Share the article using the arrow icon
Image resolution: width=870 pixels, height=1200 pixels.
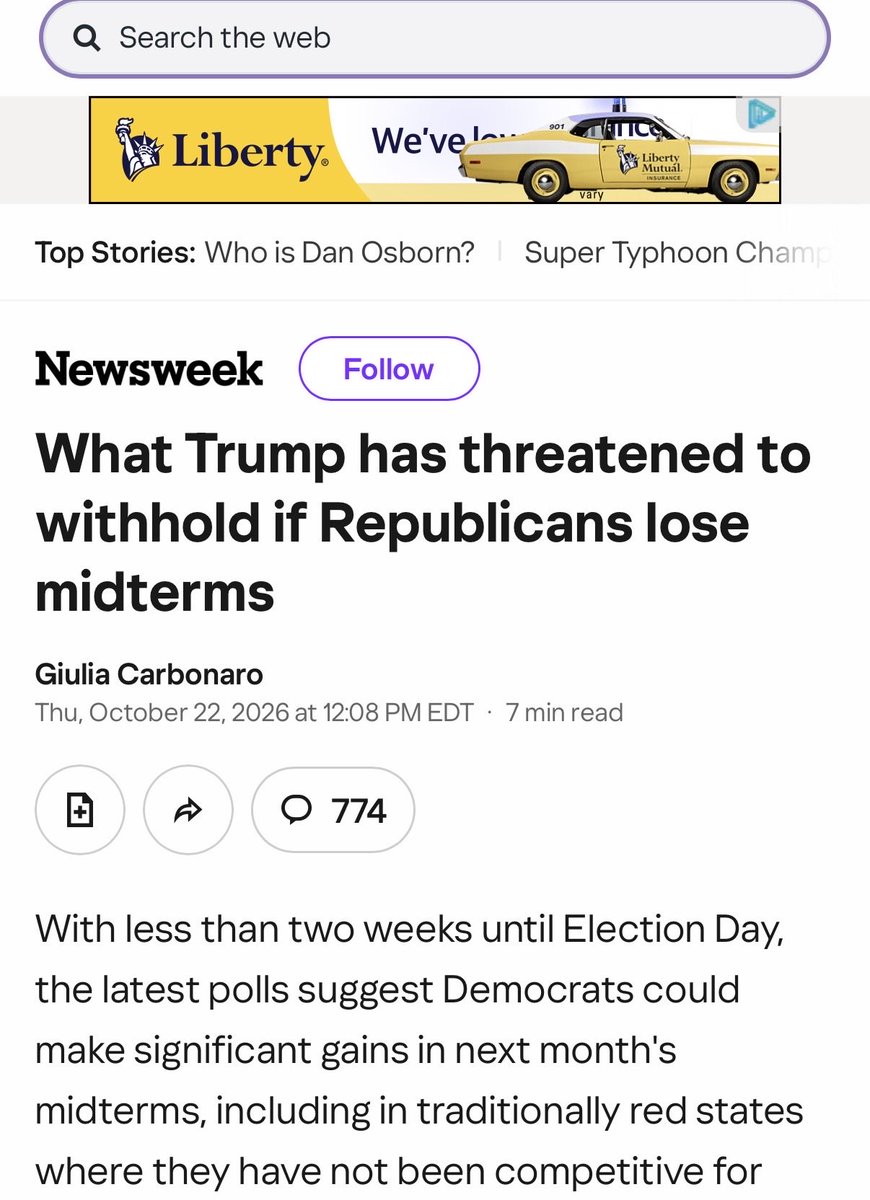coord(188,811)
